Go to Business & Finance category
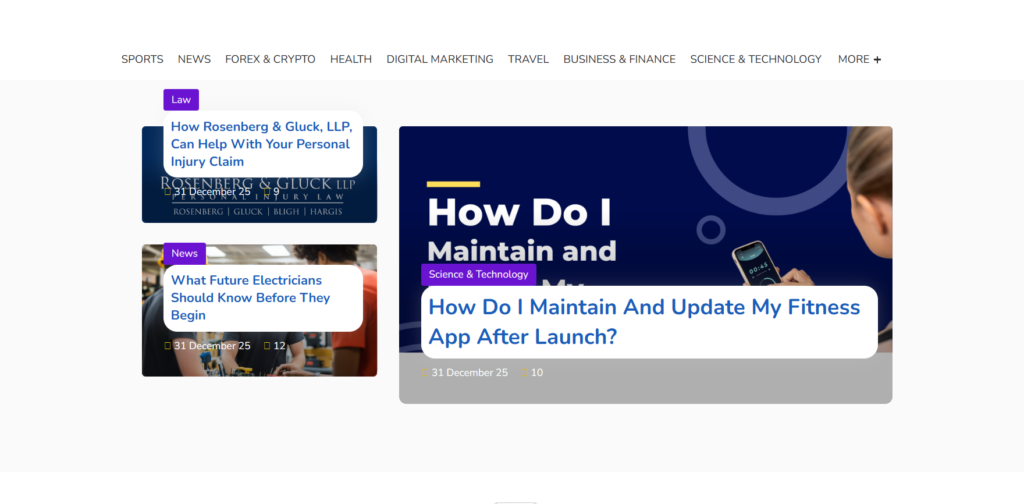 (x=619, y=59)
